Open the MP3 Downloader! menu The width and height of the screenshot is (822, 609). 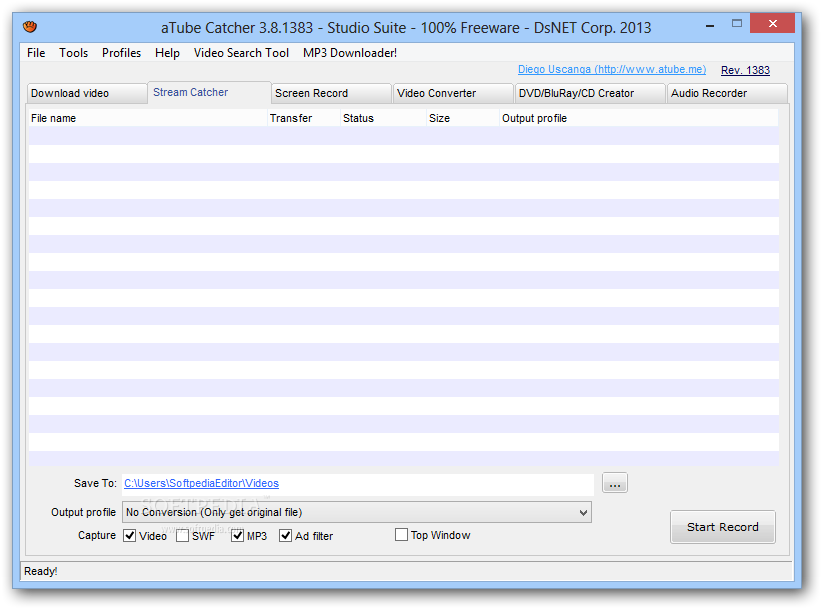(350, 53)
